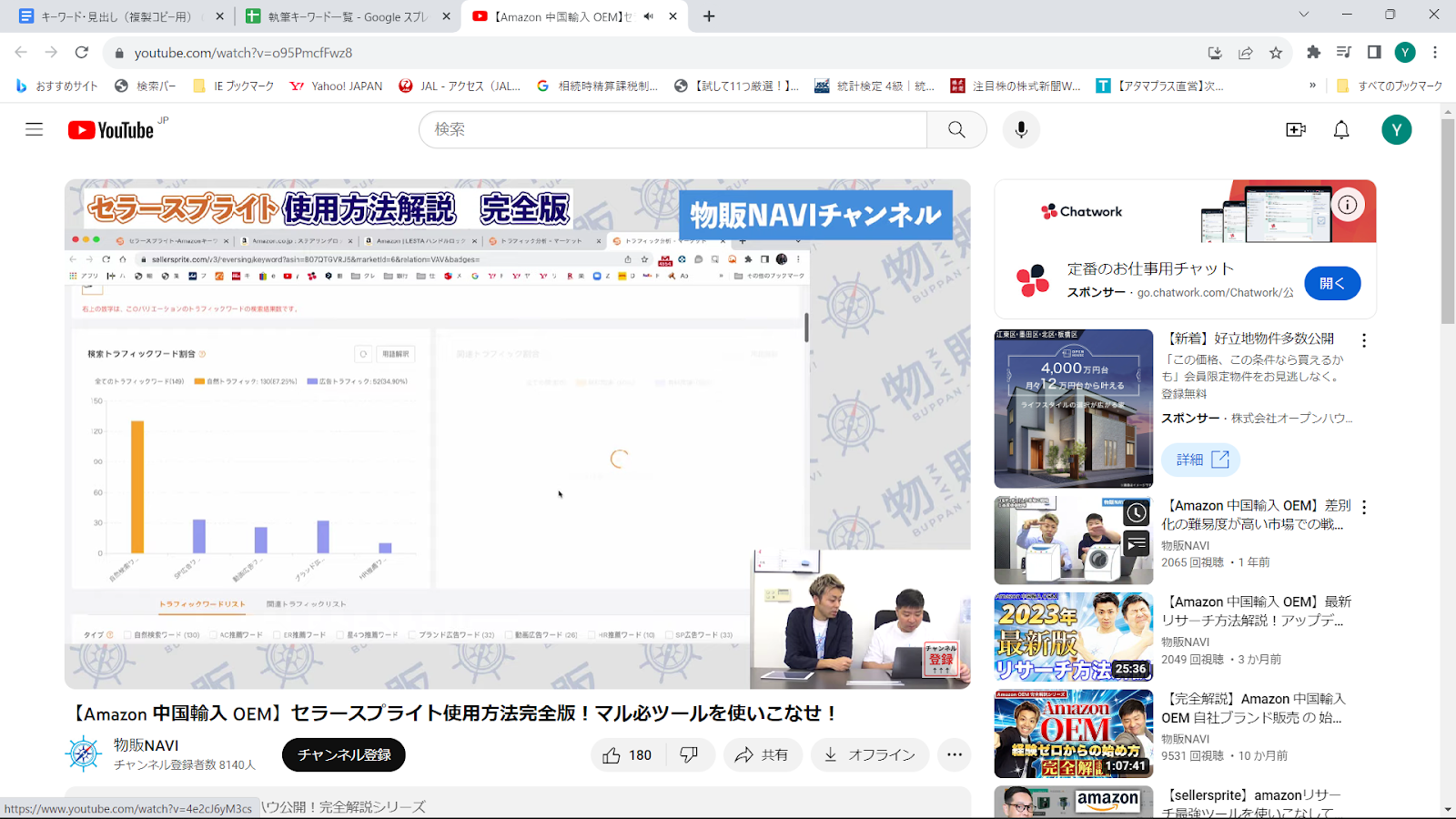Open 差別化の難易度が高い市場 video title
1456x819 pixels.
pyautogui.click(x=1257, y=514)
